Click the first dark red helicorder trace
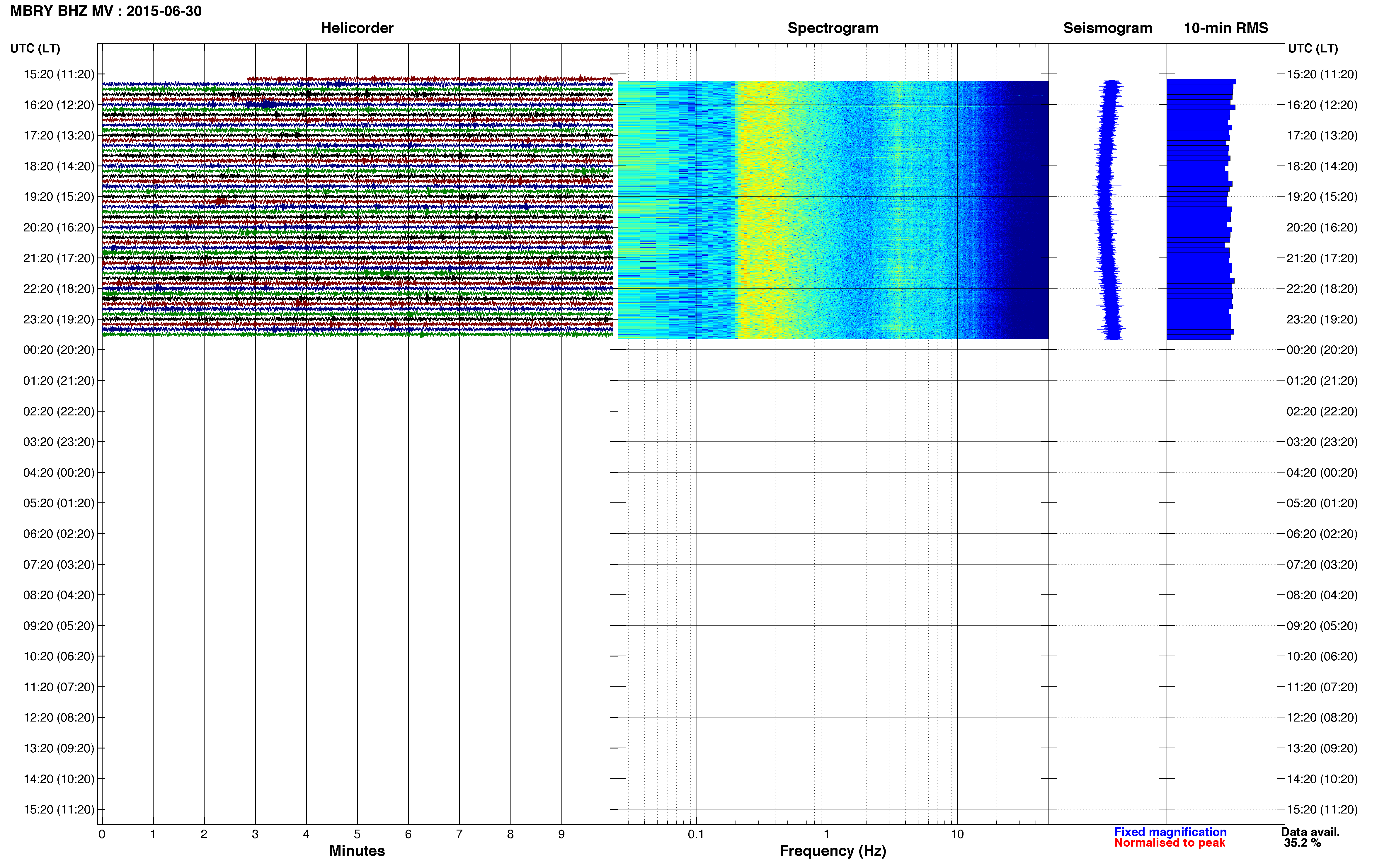Viewport: 1389px width, 868px height. point(430,79)
